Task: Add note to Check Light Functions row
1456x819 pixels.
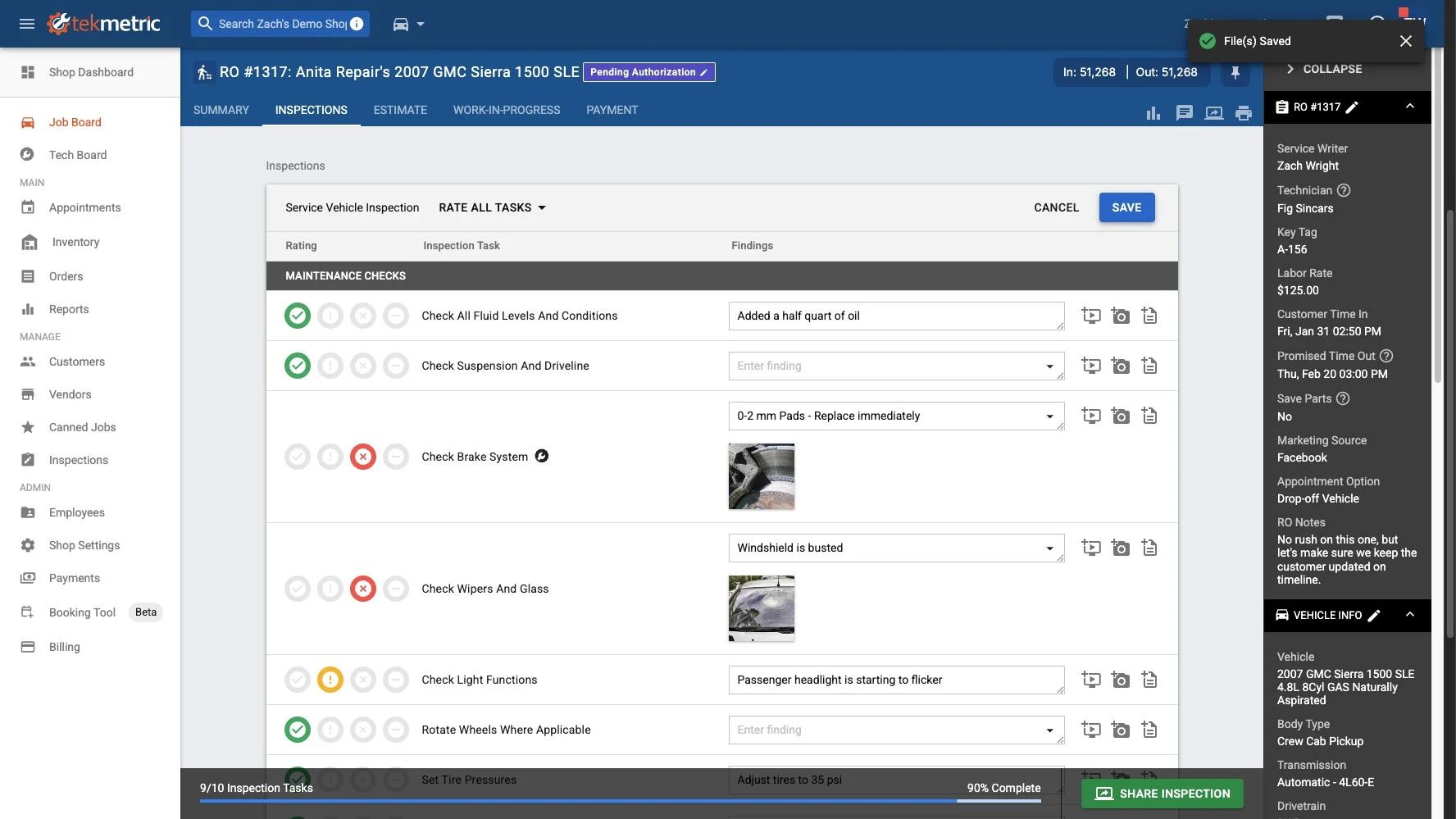Action: [x=1149, y=680]
